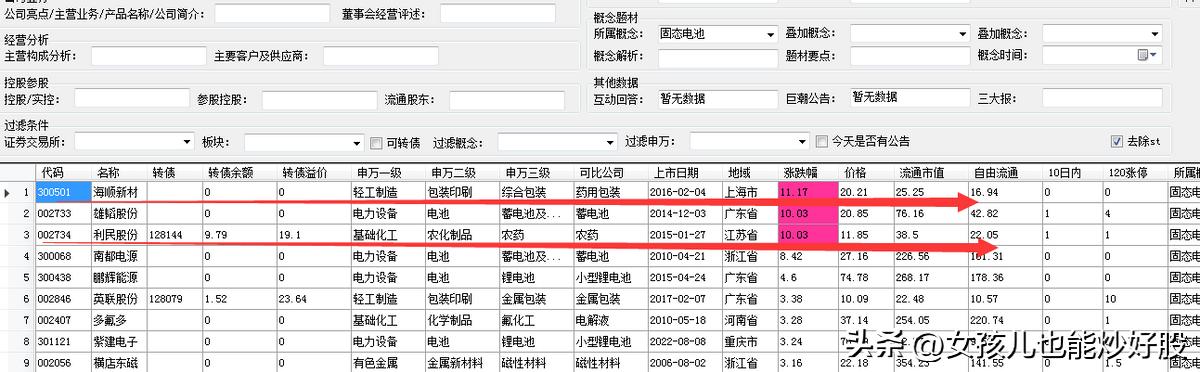1200x372 pixels.
Task: Select the 鹏辉能源 name cell
Action: [120, 278]
